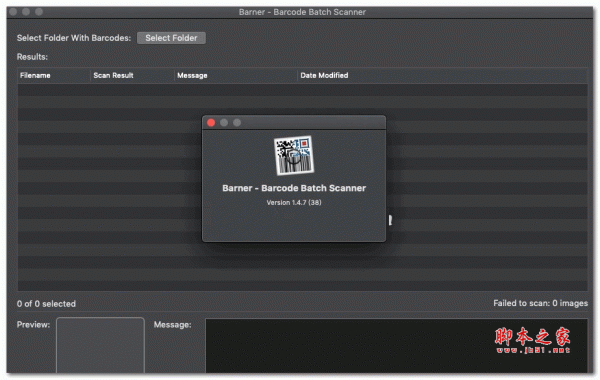Click the About dialog zoom button
600x380 pixels.
tap(237, 122)
